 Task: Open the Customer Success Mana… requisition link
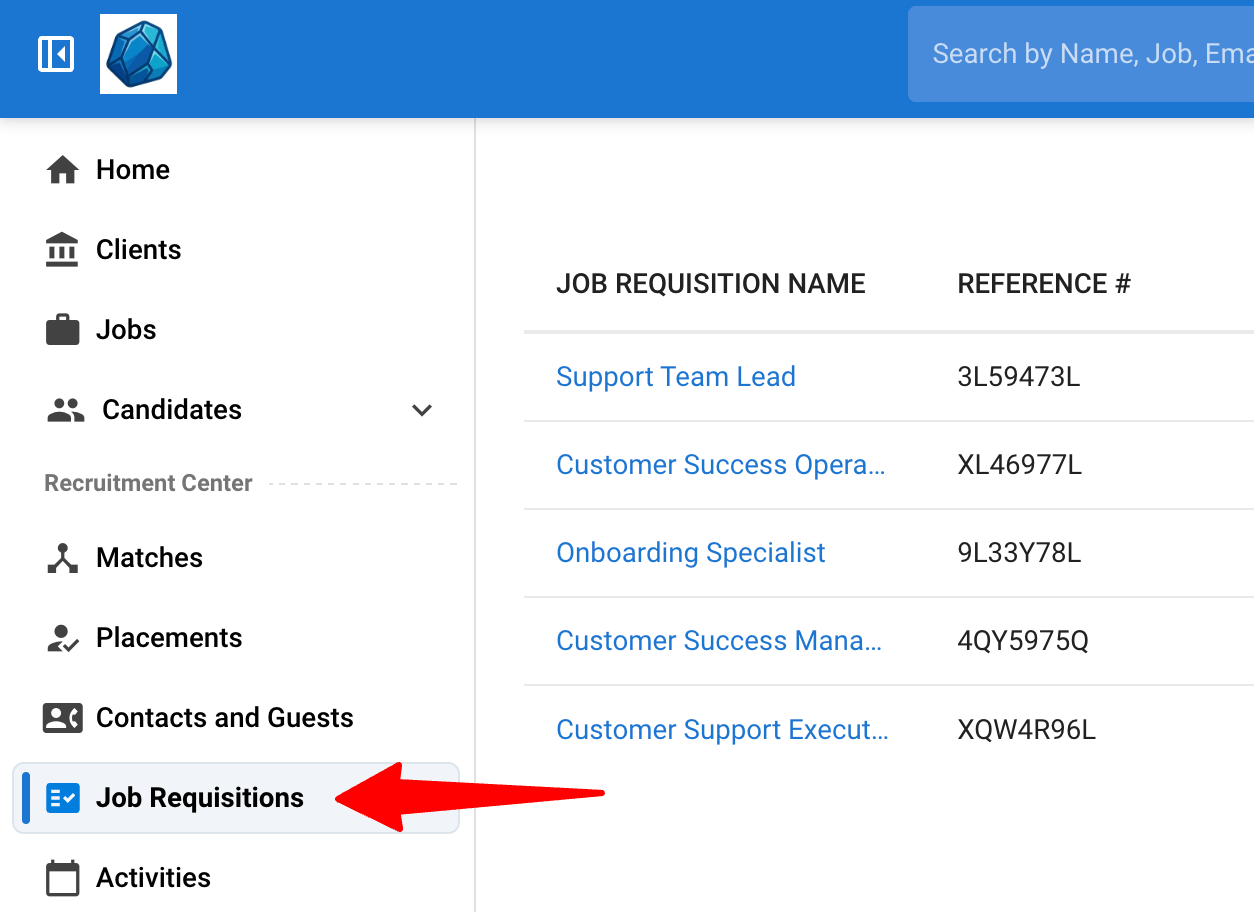tap(719, 641)
